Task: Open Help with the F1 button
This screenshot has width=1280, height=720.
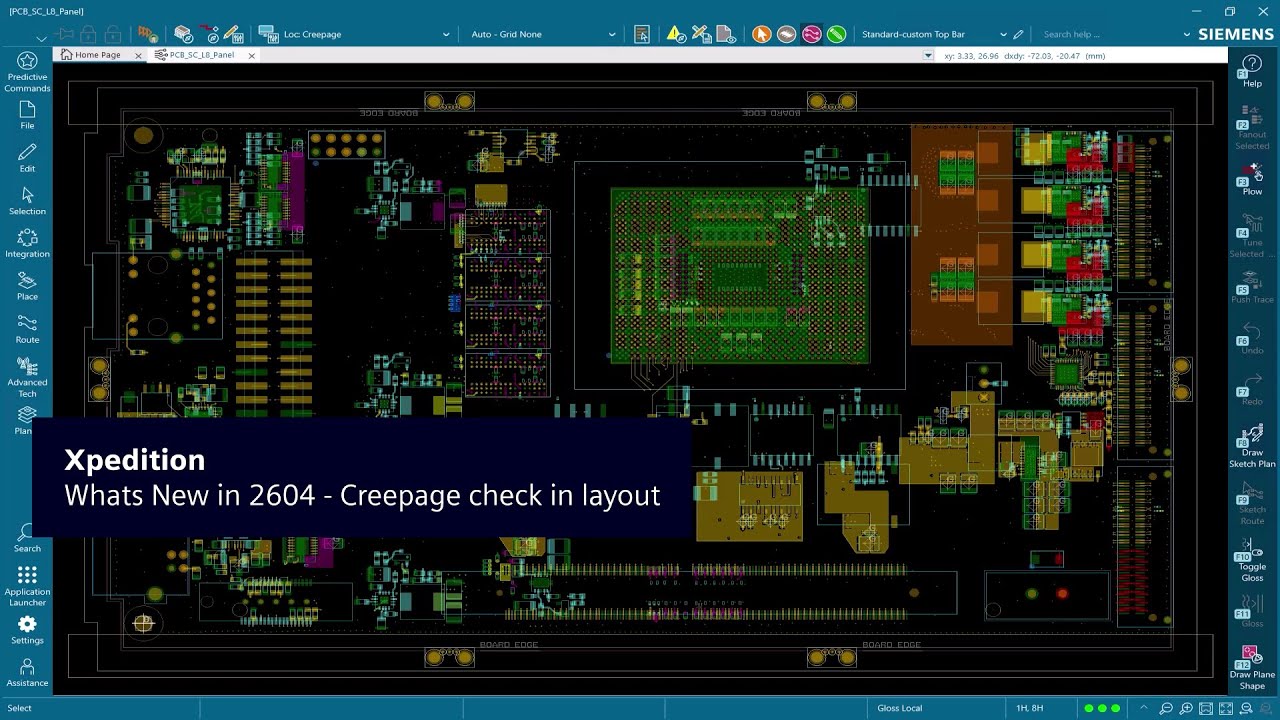Action: 1252,72
